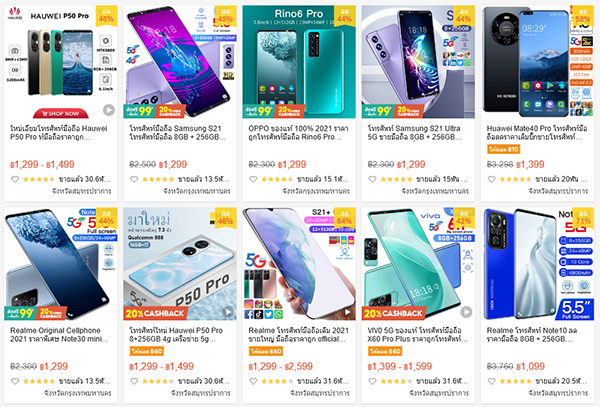Viewport: 600px width, 407px height.
Task: Play video on VIVO X60 Pro Plus image
Action: [466, 312]
